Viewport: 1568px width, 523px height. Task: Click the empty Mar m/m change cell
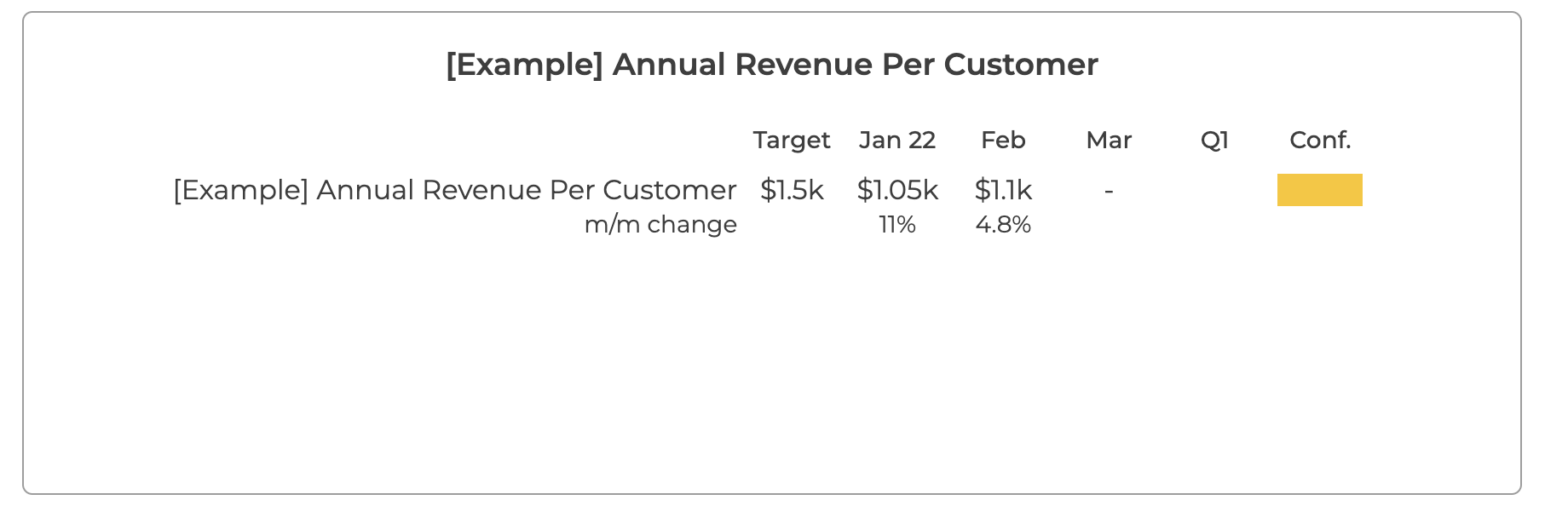(1109, 225)
